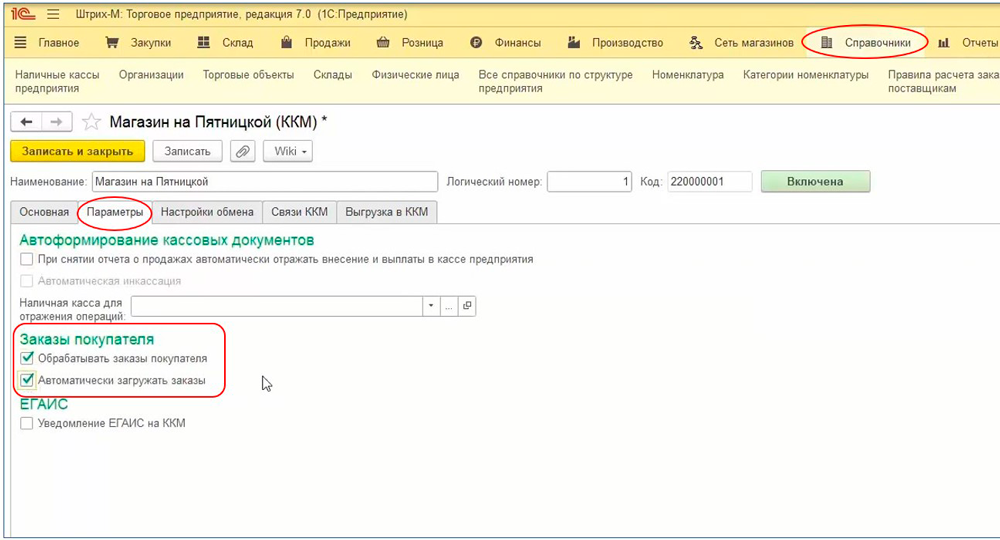Open the Справочники menu section

tap(865, 43)
